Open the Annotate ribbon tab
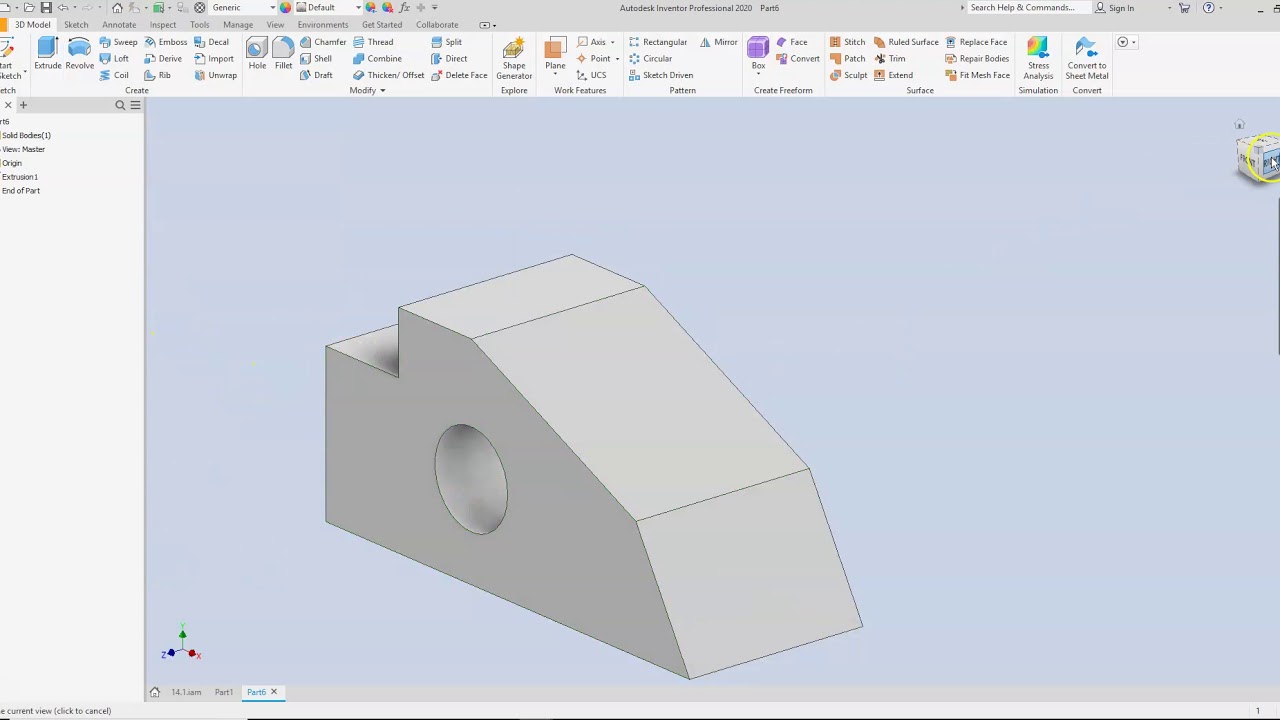The height and width of the screenshot is (720, 1280). pyautogui.click(x=119, y=25)
